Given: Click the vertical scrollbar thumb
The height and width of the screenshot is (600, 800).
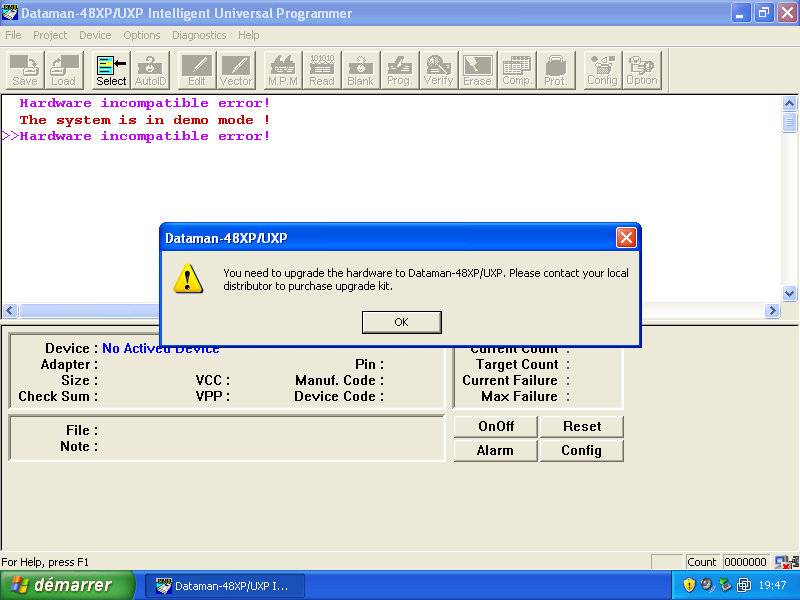Looking at the screenshot, I should (789, 122).
